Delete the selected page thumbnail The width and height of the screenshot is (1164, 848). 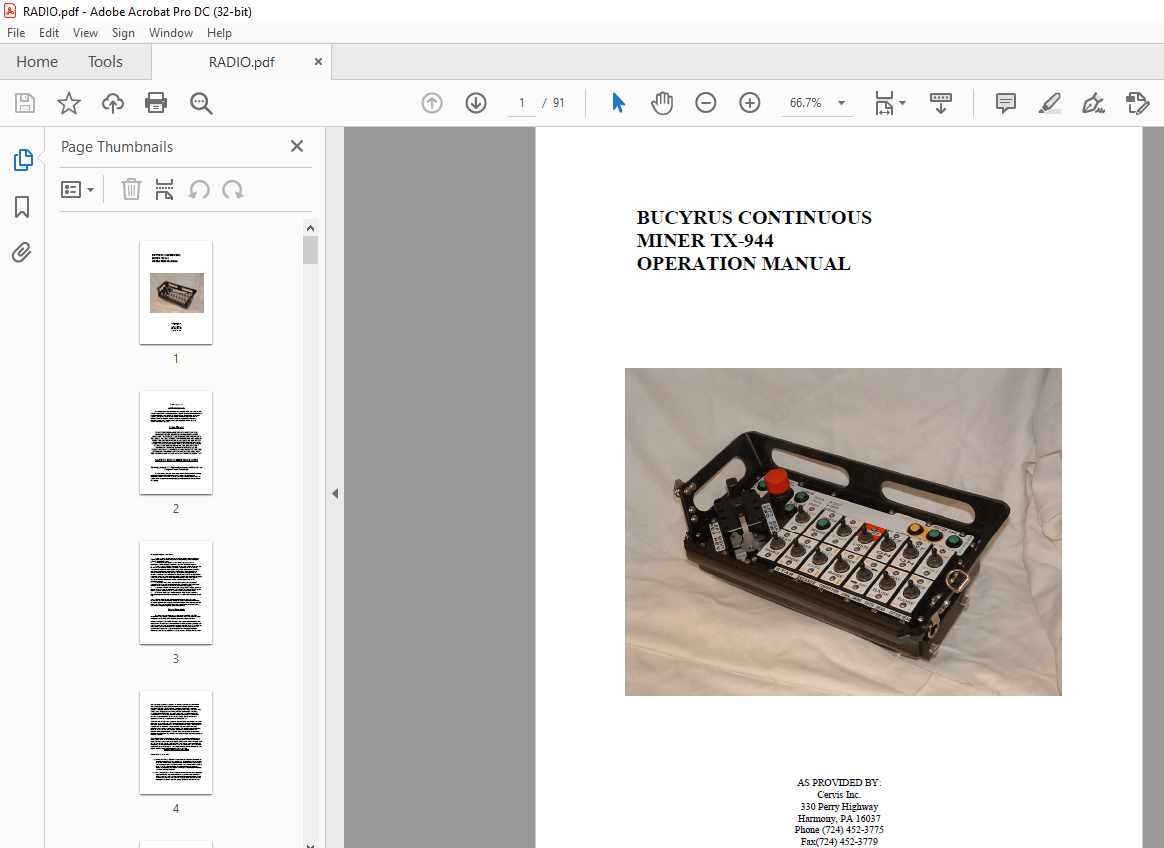131,189
